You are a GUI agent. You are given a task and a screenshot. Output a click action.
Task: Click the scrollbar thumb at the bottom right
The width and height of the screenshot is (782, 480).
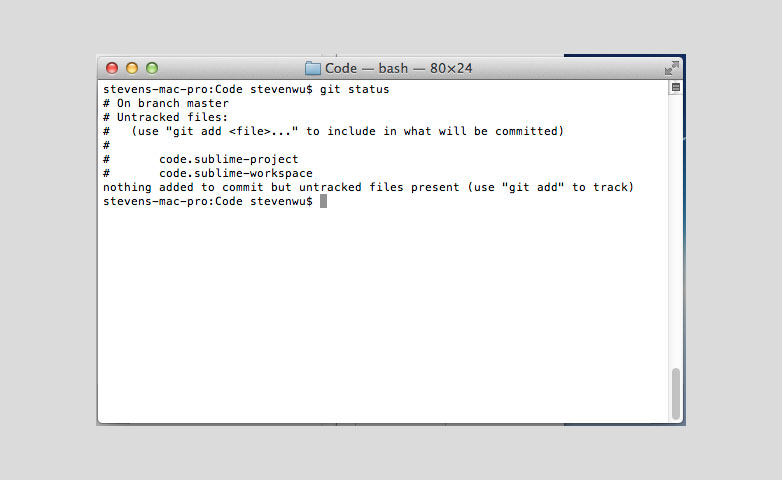(675, 394)
